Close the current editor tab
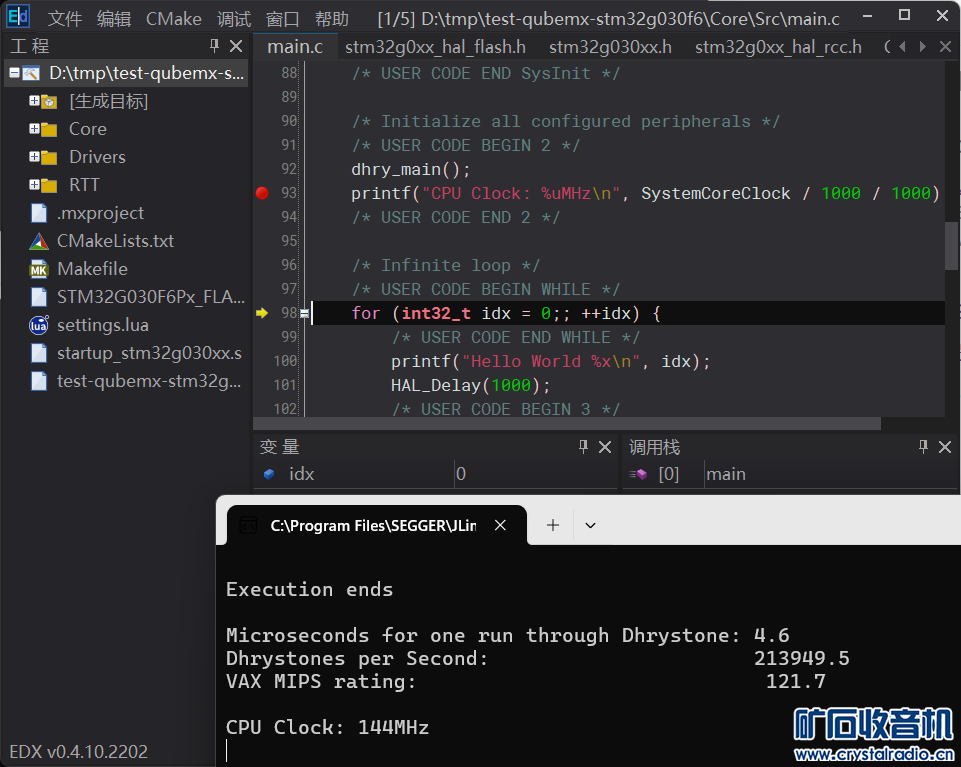Image resolution: width=961 pixels, height=767 pixels. pyautogui.click(x=946, y=47)
